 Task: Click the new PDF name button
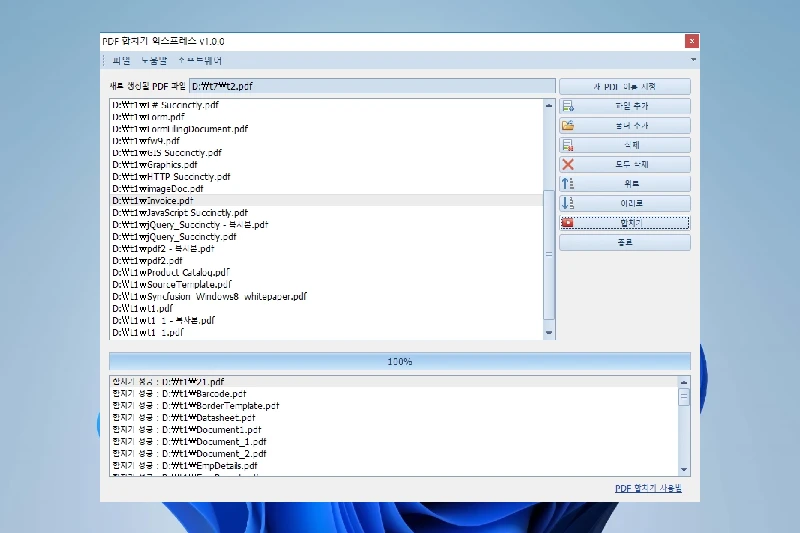coord(624,87)
